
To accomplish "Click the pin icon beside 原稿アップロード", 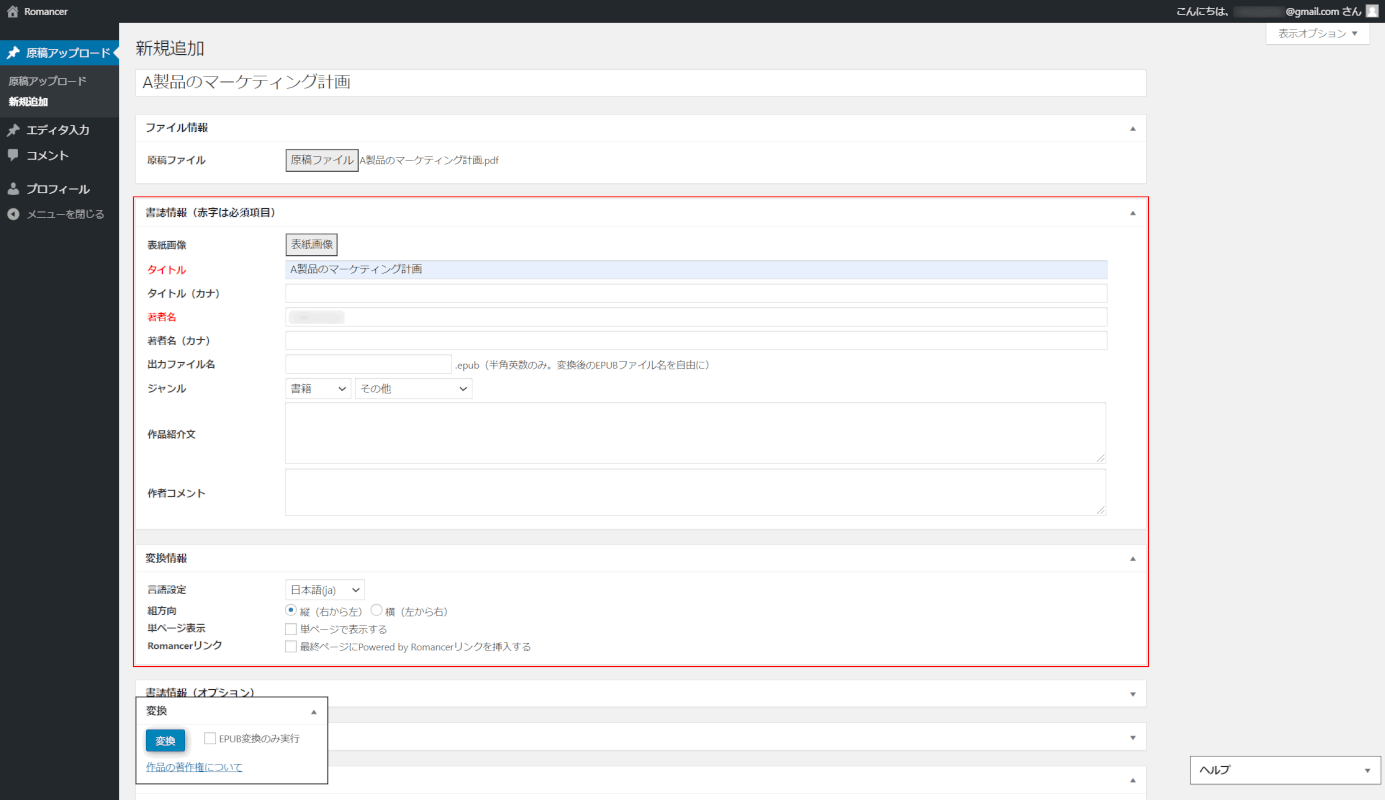I will click(13, 53).
